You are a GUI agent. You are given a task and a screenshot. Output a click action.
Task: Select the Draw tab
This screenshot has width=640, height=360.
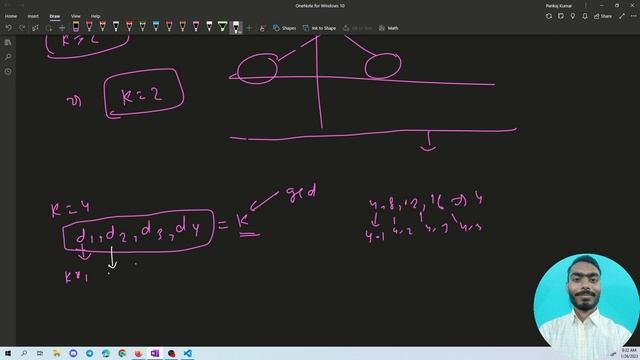click(x=55, y=16)
